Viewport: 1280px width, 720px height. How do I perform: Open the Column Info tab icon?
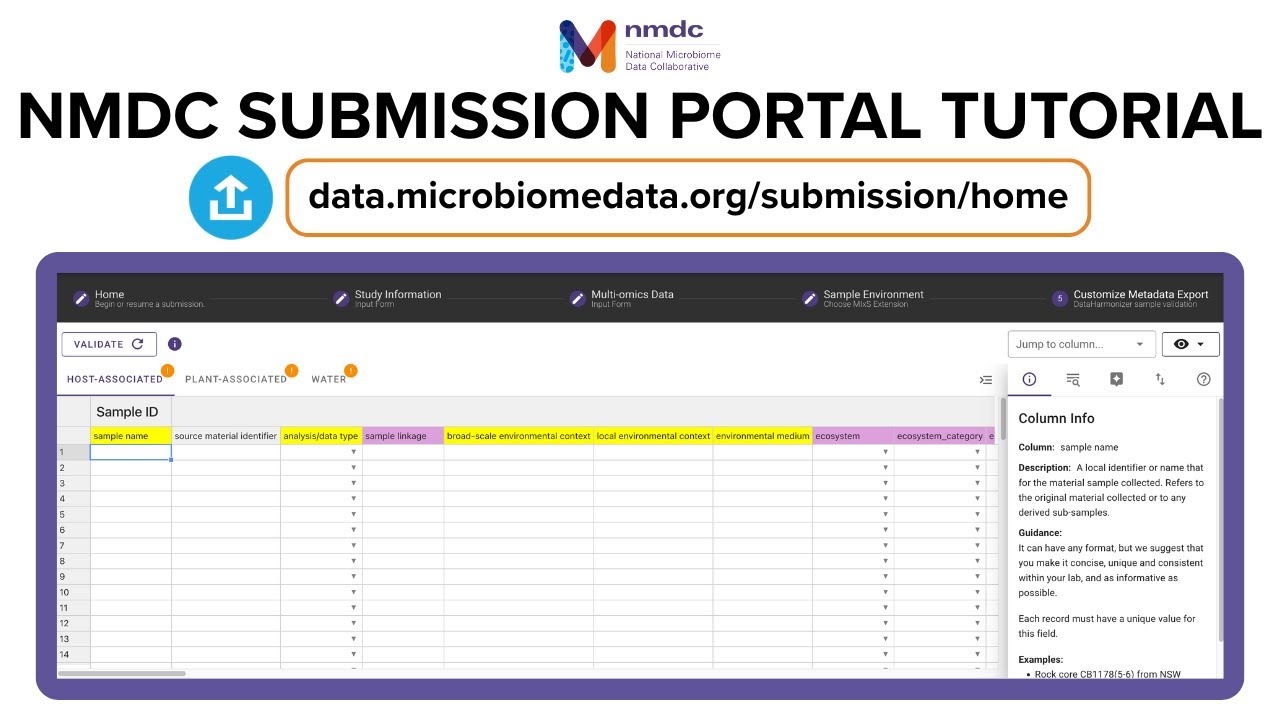(1029, 379)
